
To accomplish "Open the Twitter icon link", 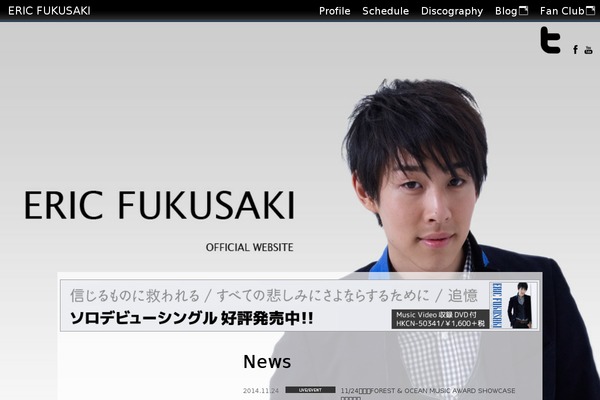I will 550,40.
